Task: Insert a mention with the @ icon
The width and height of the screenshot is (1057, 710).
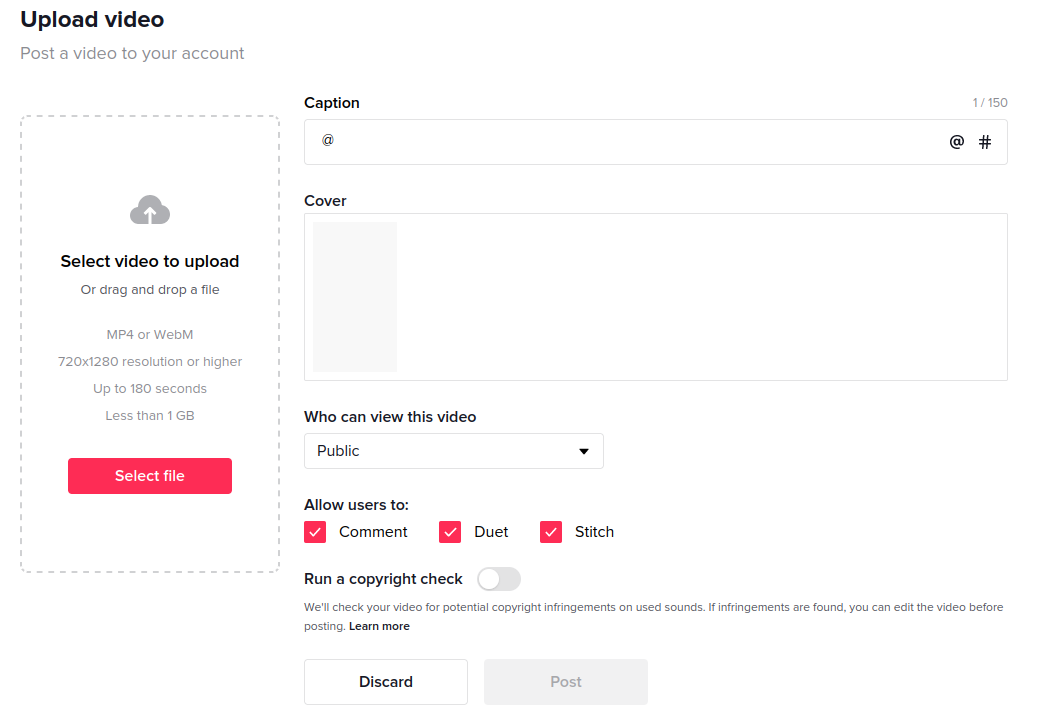Action: point(957,142)
